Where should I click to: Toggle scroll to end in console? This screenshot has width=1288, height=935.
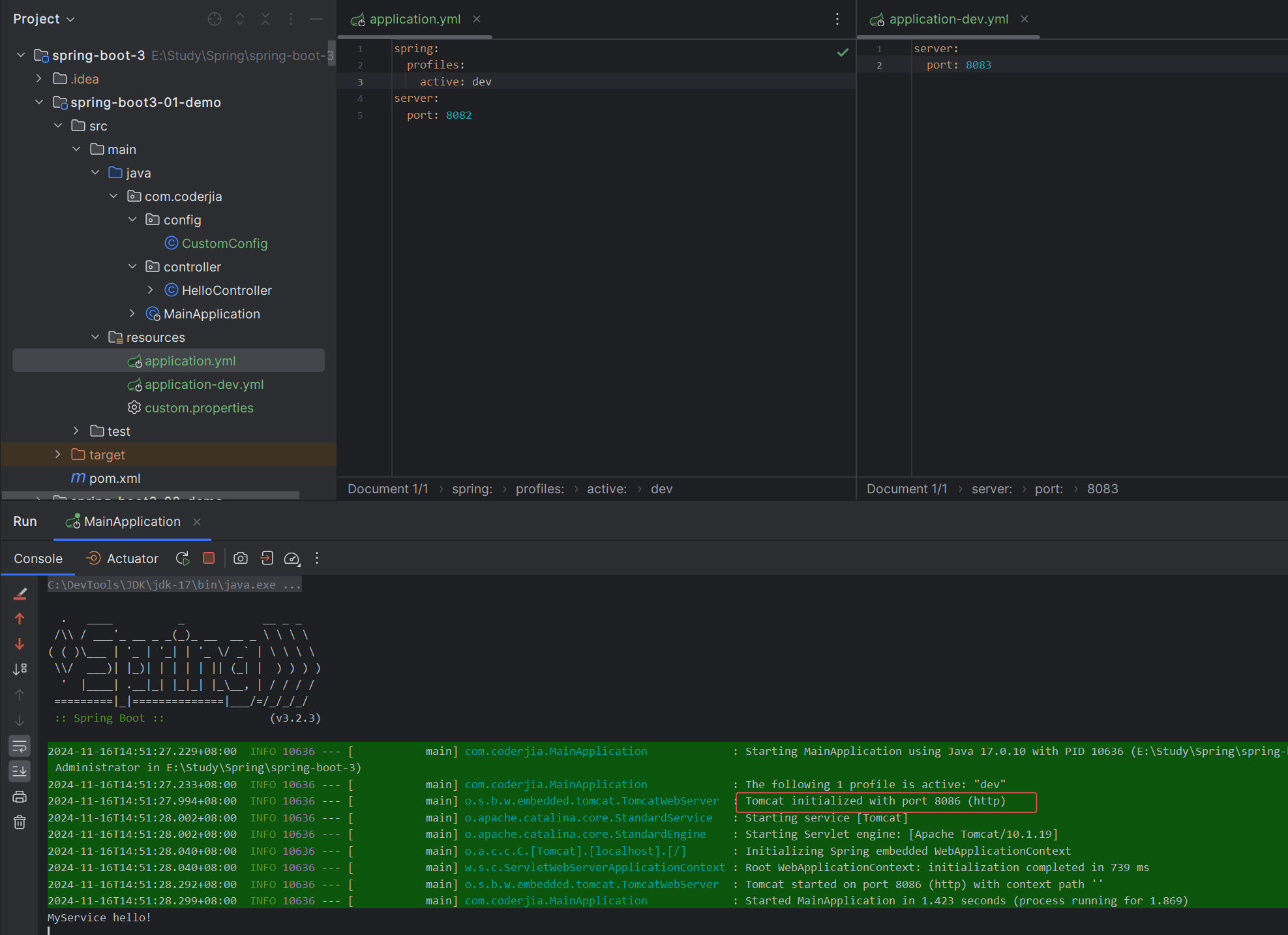coord(20,771)
